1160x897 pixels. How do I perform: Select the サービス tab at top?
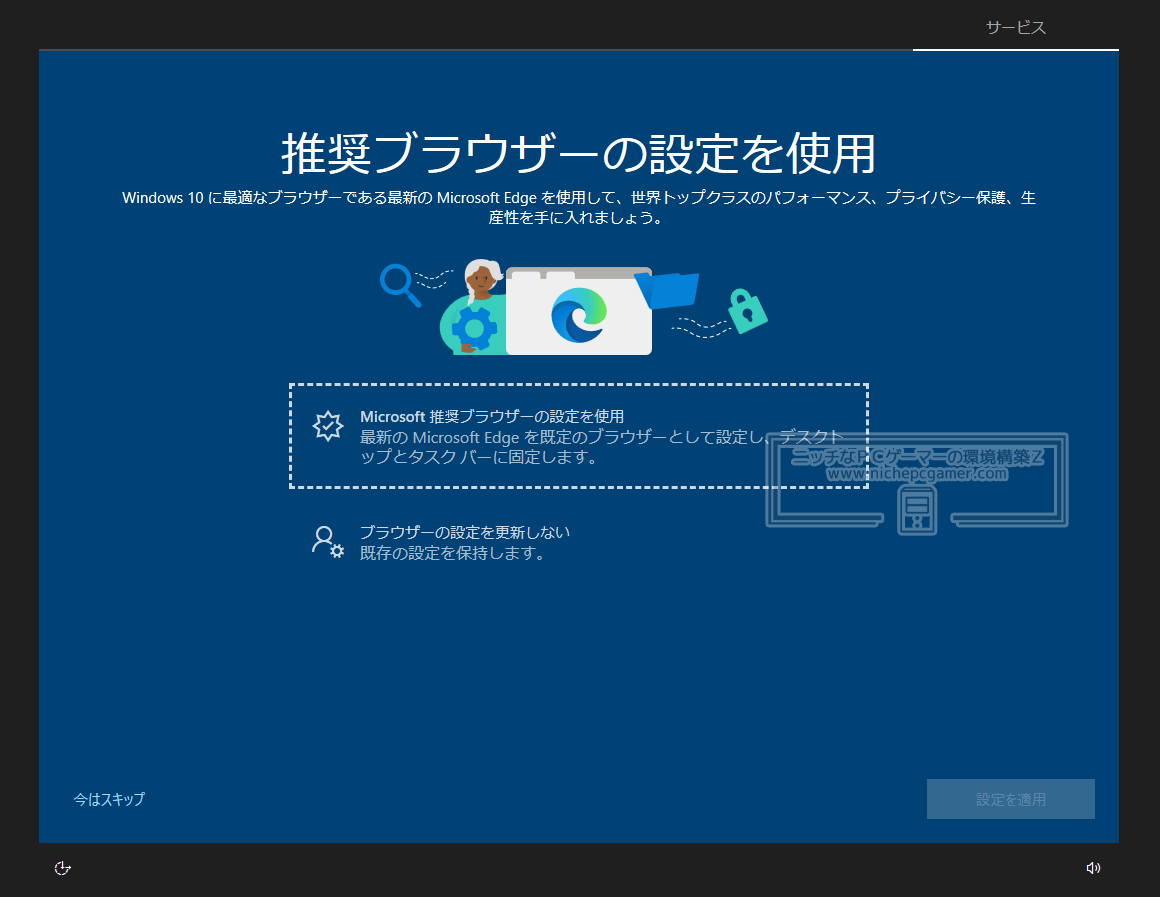[x=1015, y=27]
